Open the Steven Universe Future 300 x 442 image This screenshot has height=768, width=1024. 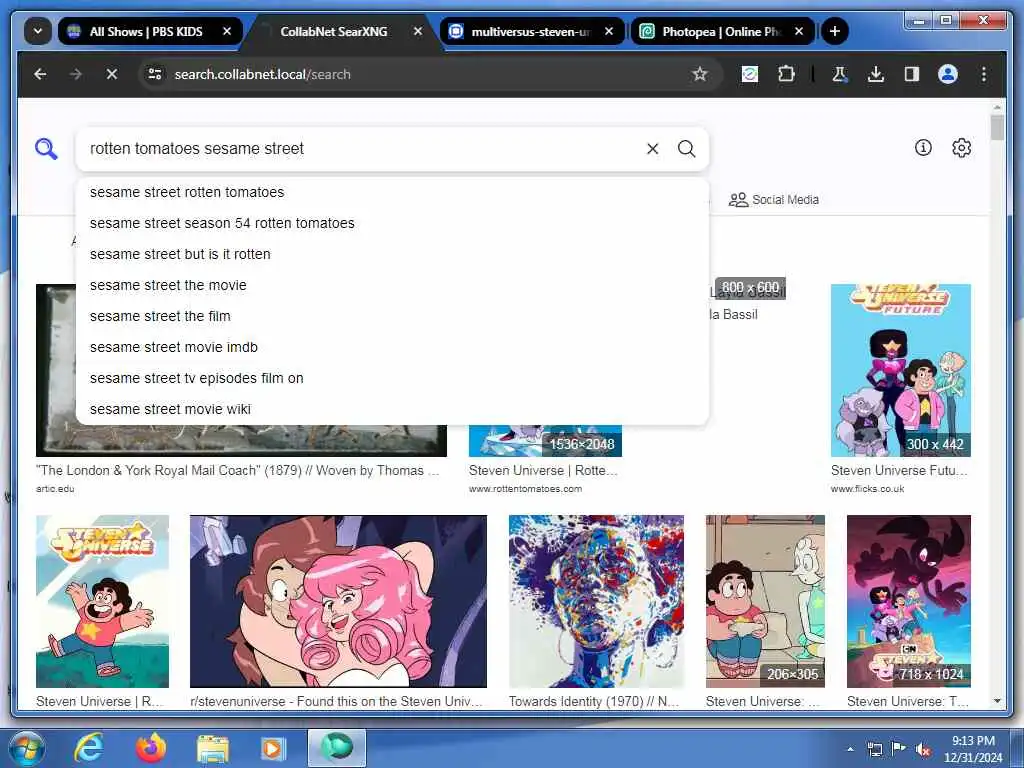point(901,370)
